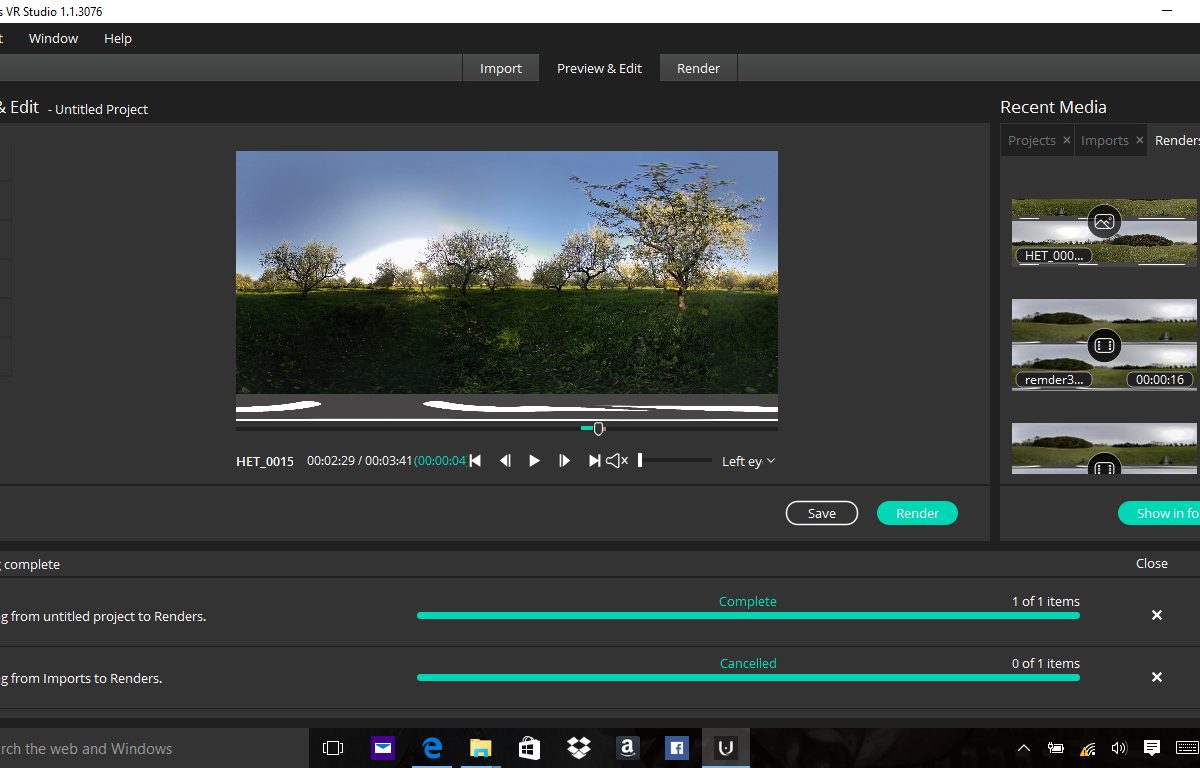Close the progress panel via Close
This screenshot has width=1200, height=768.
tap(1152, 564)
